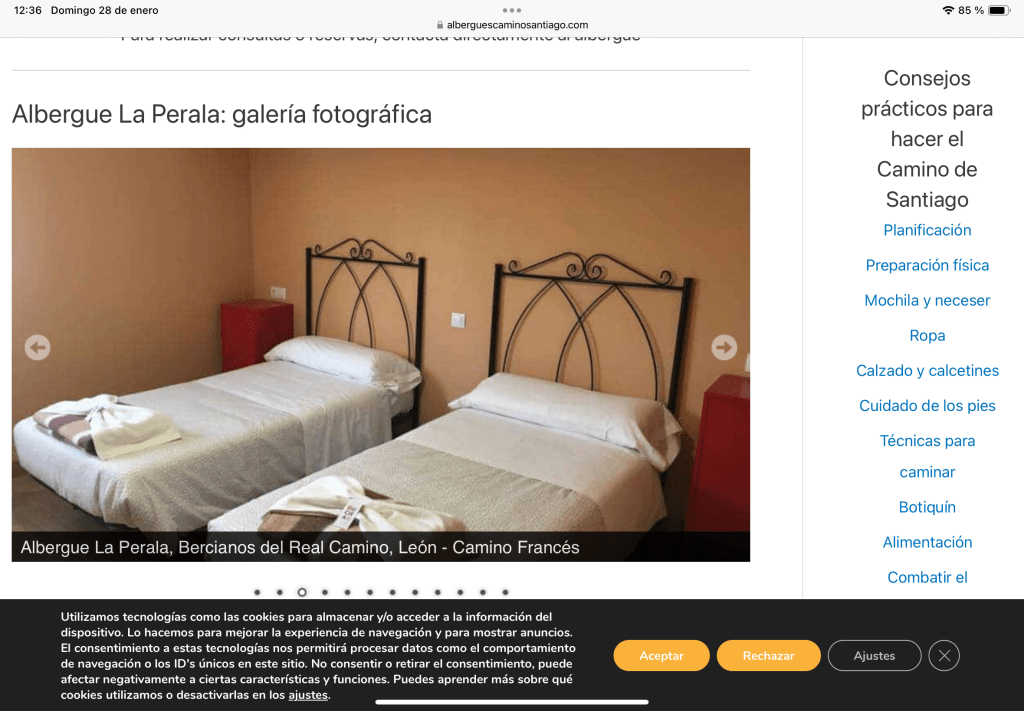Tap the alberguescaminosantiago.com address bar
This screenshot has width=1024, height=711.
pos(512,25)
